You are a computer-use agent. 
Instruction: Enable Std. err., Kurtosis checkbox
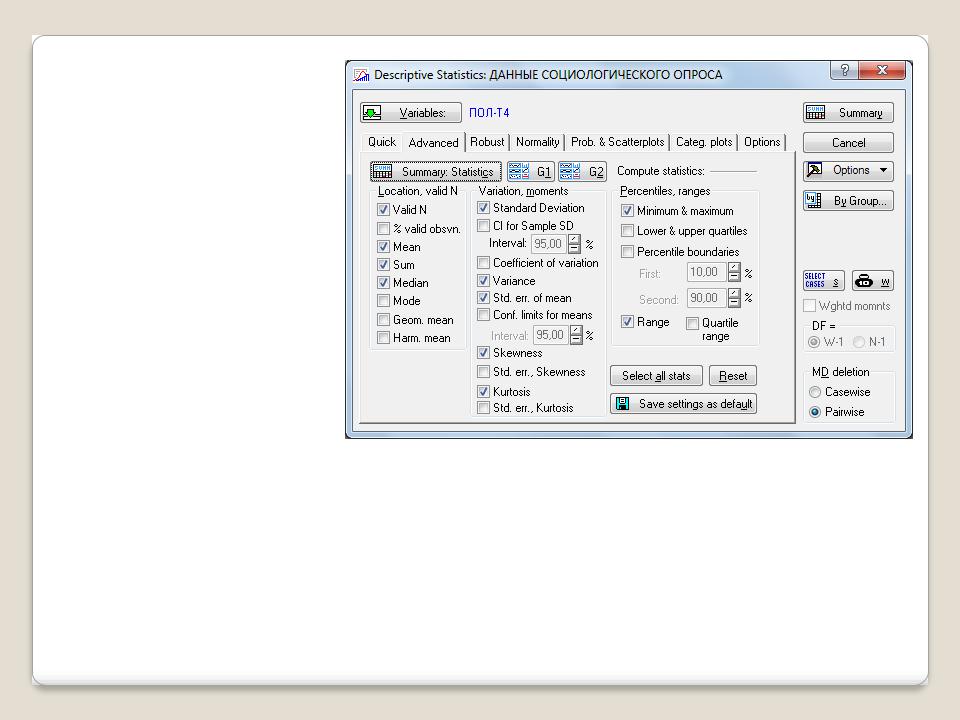[x=484, y=408]
